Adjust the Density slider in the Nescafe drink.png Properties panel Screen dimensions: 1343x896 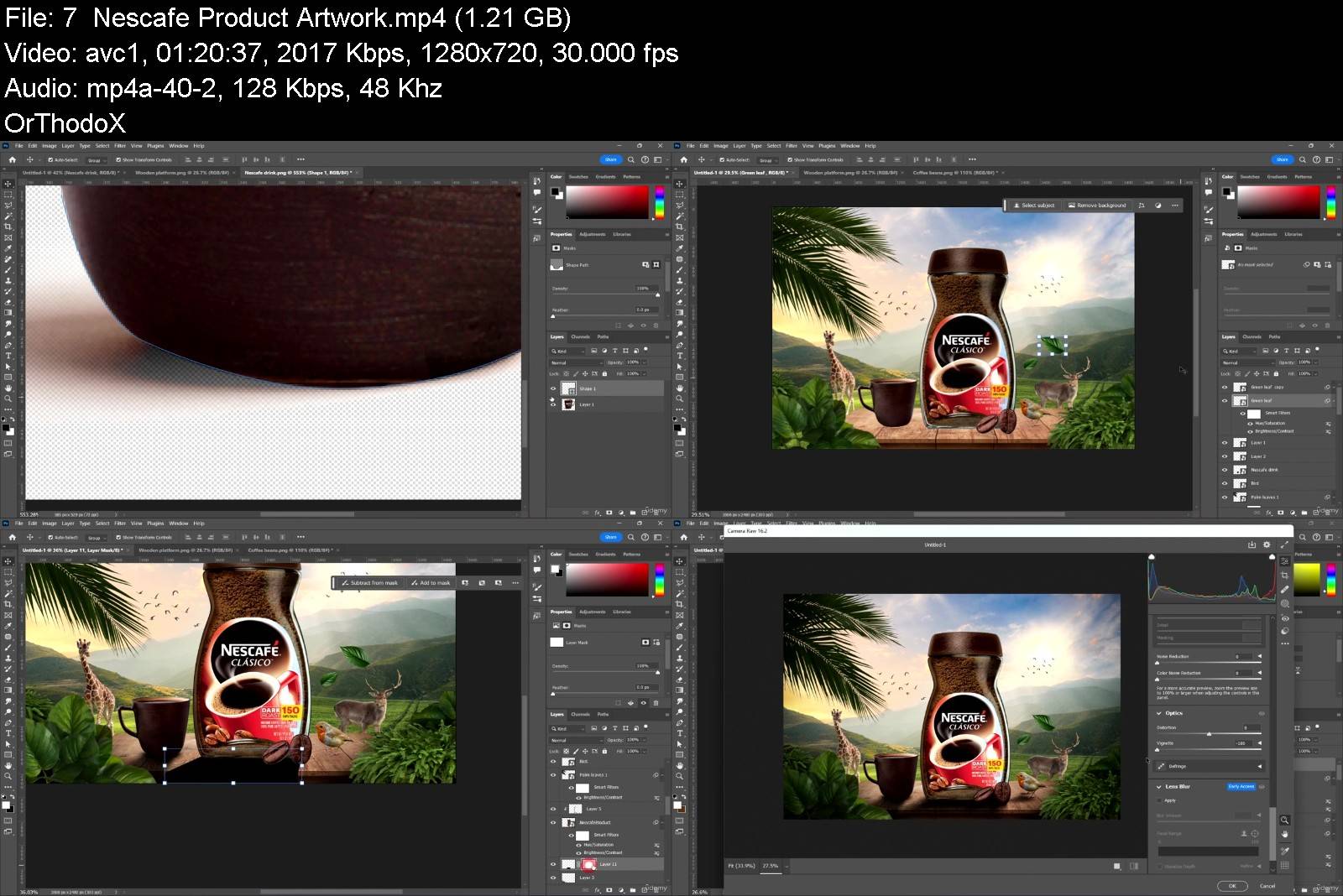point(604,294)
